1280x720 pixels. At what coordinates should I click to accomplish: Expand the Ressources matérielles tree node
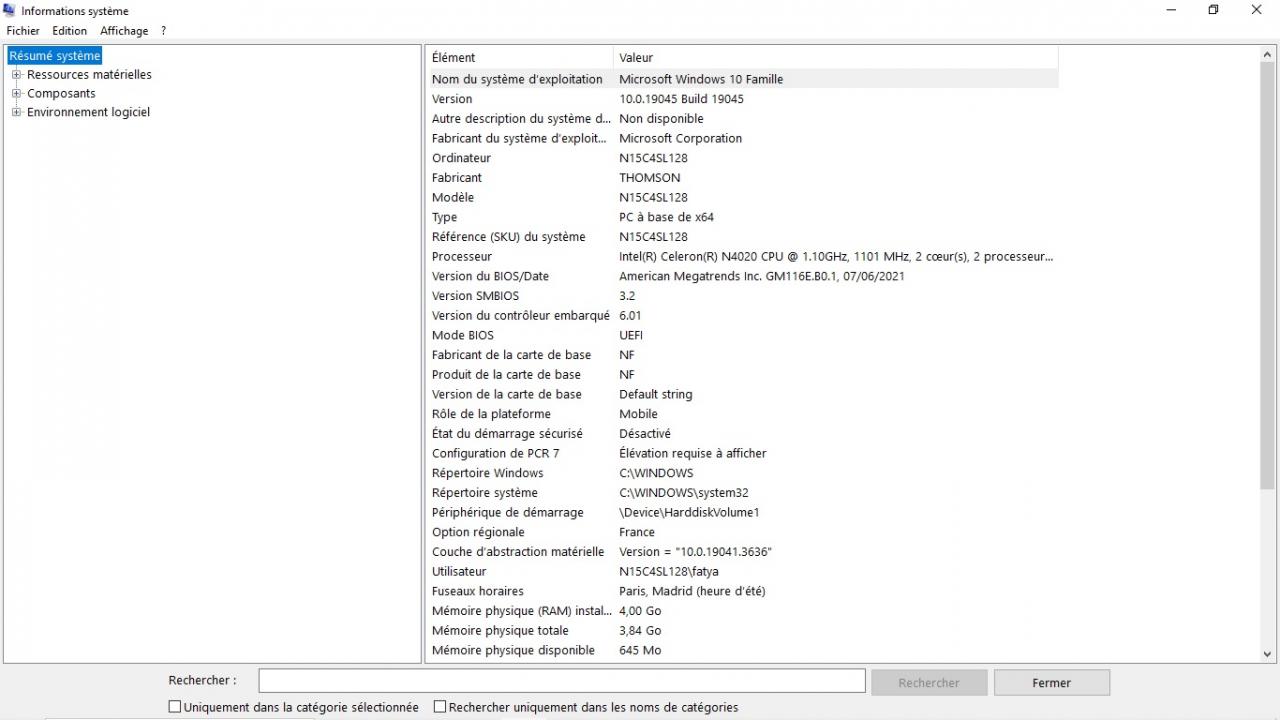16,74
